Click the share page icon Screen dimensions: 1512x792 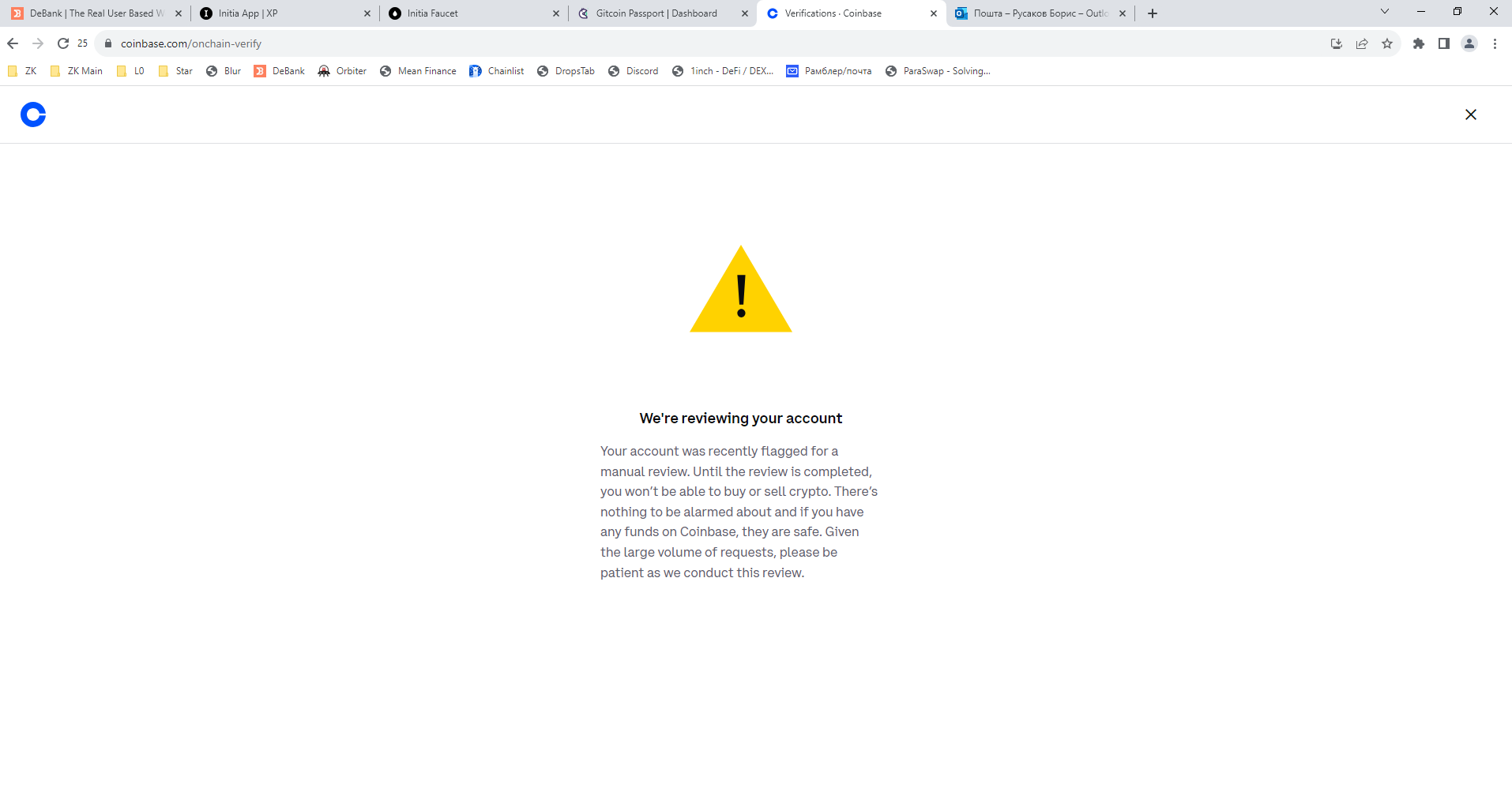coord(1362,43)
